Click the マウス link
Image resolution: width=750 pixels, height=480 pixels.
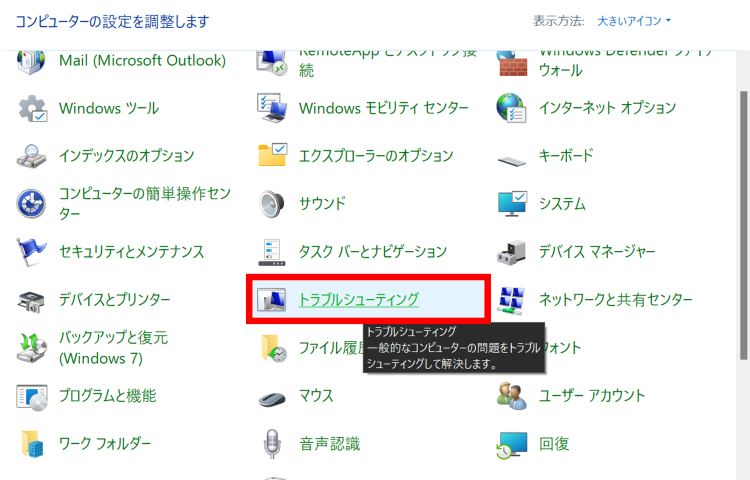pyautogui.click(x=316, y=396)
